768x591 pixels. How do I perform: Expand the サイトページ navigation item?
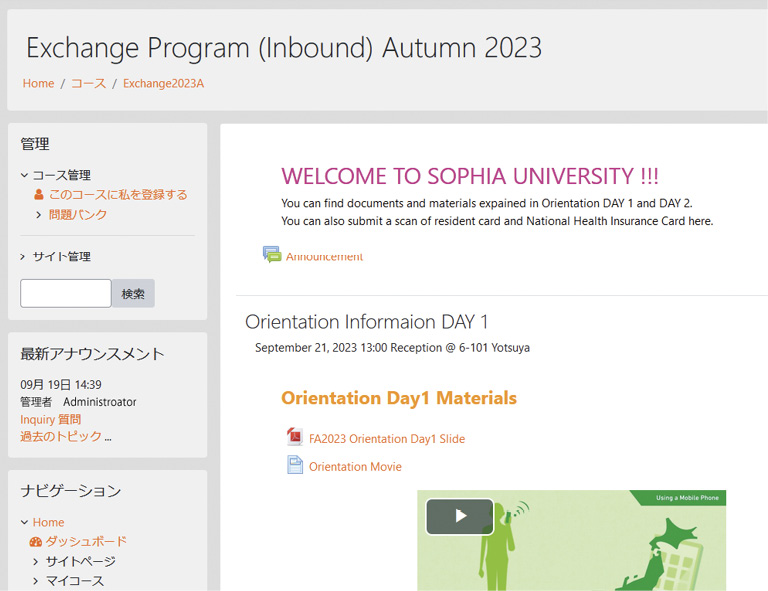36,562
